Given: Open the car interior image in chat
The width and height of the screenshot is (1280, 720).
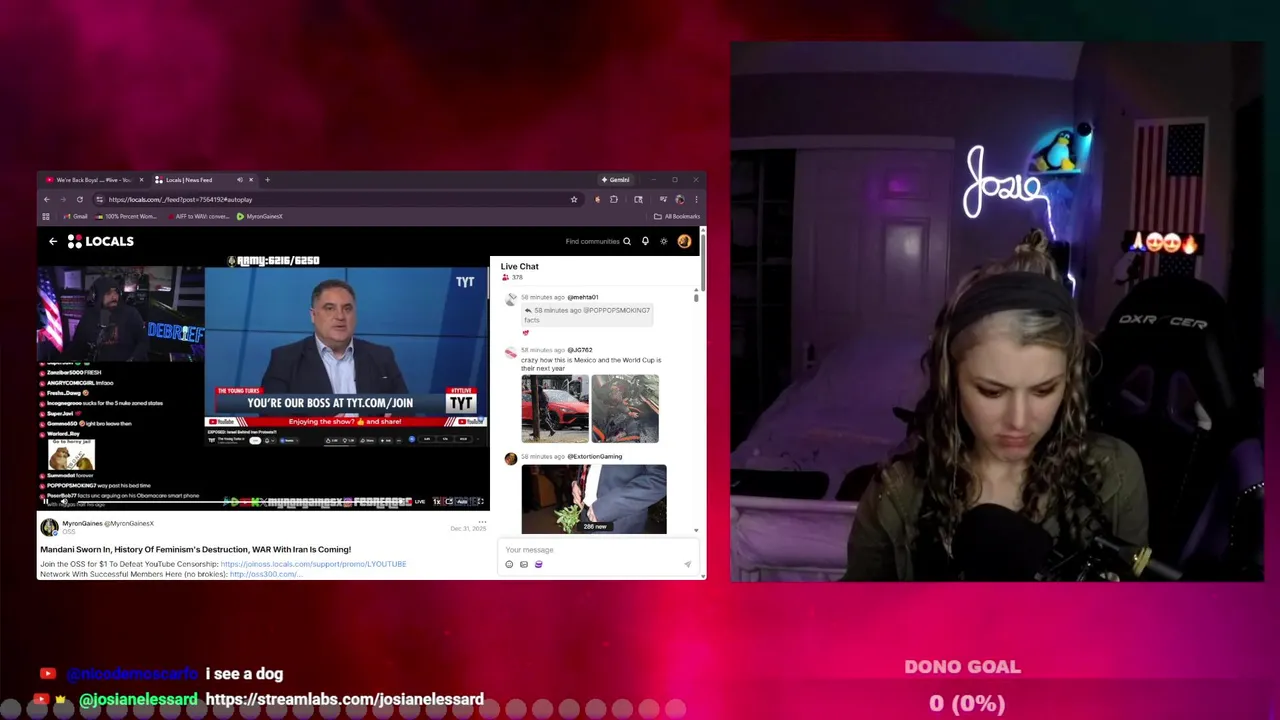Looking at the screenshot, I should point(625,409).
